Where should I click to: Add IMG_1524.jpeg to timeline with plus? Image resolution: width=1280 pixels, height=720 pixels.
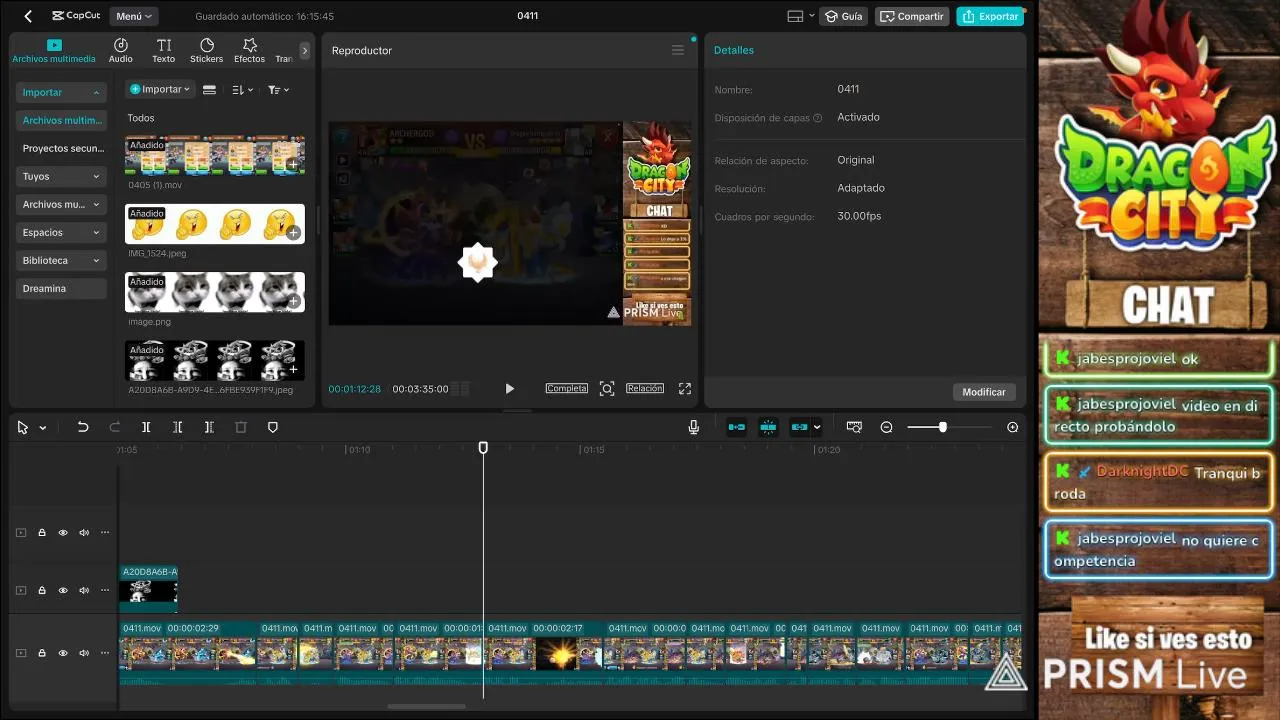pyautogui.click(x=293, y=233)
